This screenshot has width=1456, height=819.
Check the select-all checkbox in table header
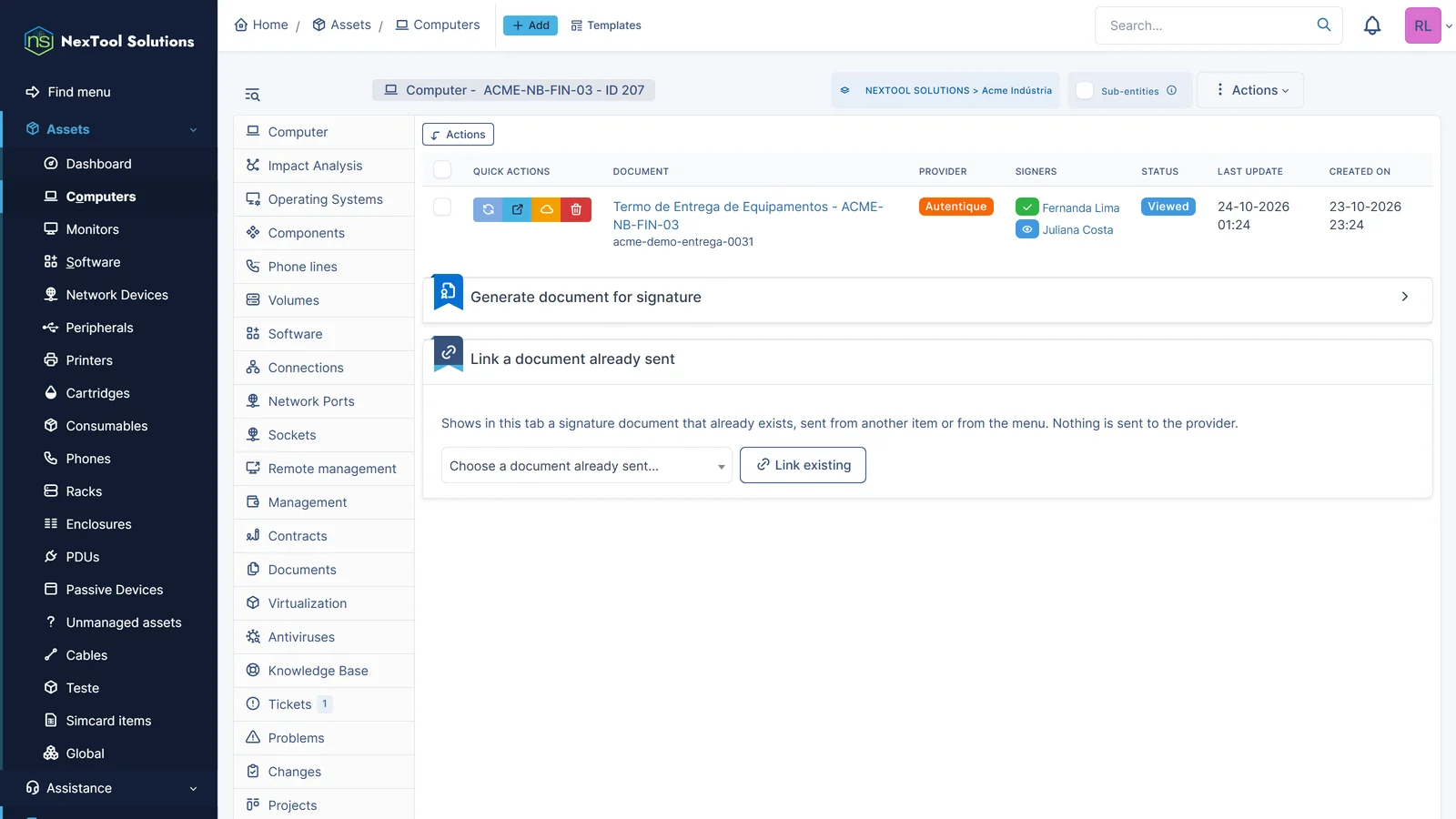coord(442,170)
